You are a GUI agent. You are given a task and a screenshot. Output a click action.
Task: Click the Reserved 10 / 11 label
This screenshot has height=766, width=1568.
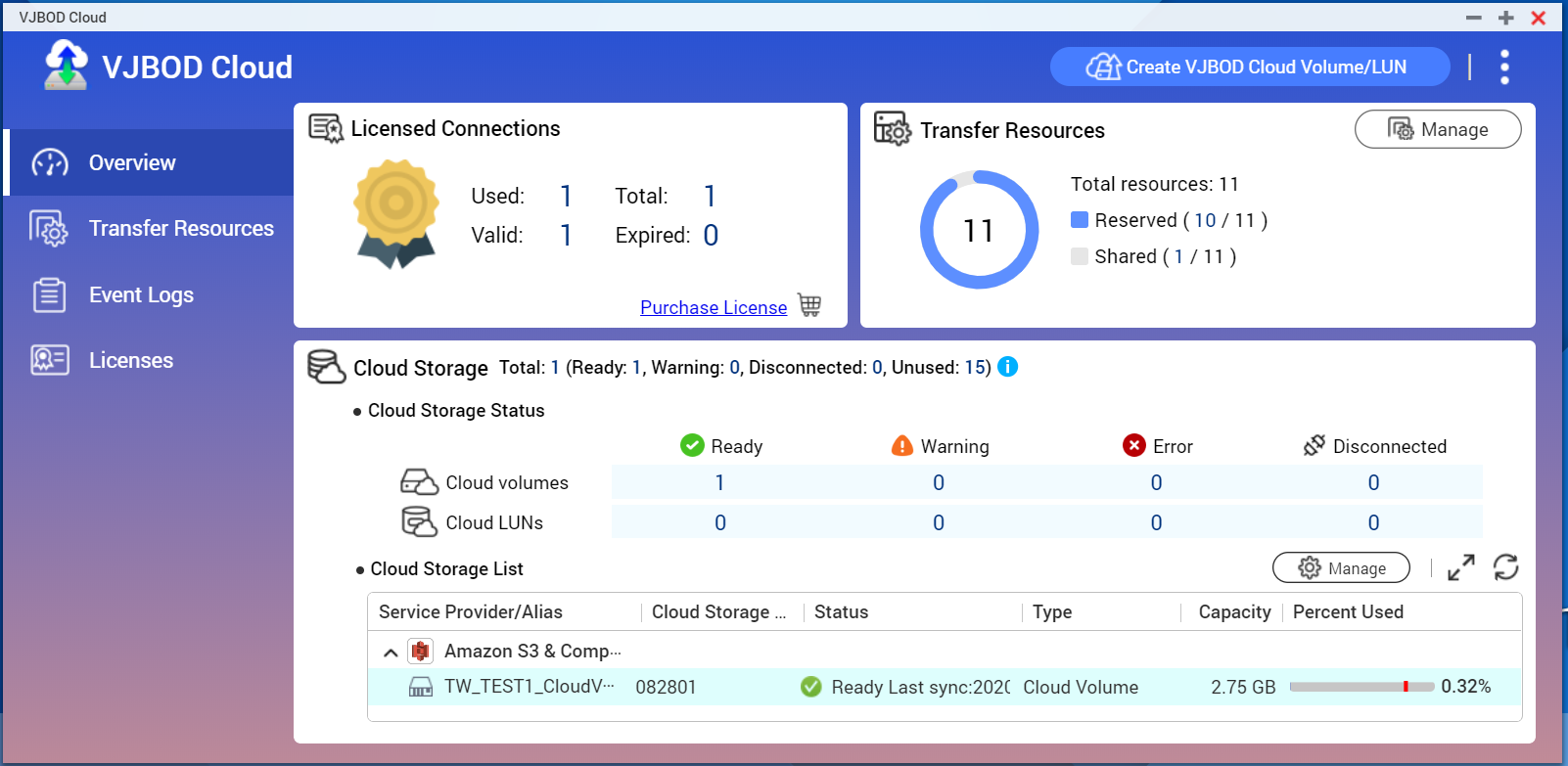pyautogui.click(x=1181, y=220)
